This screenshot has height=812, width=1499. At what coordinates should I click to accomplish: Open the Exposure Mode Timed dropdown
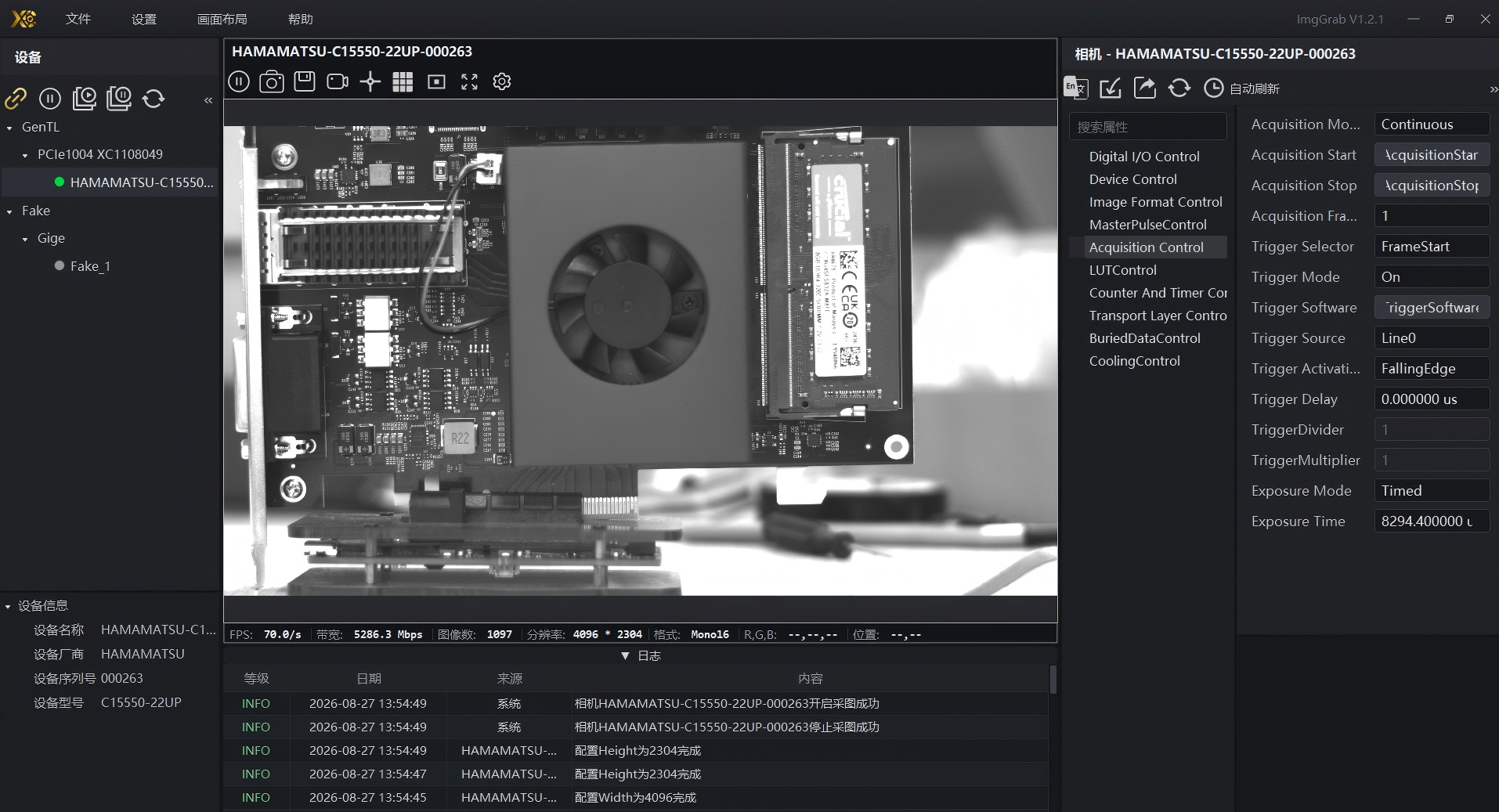[x=1432, y=491]
